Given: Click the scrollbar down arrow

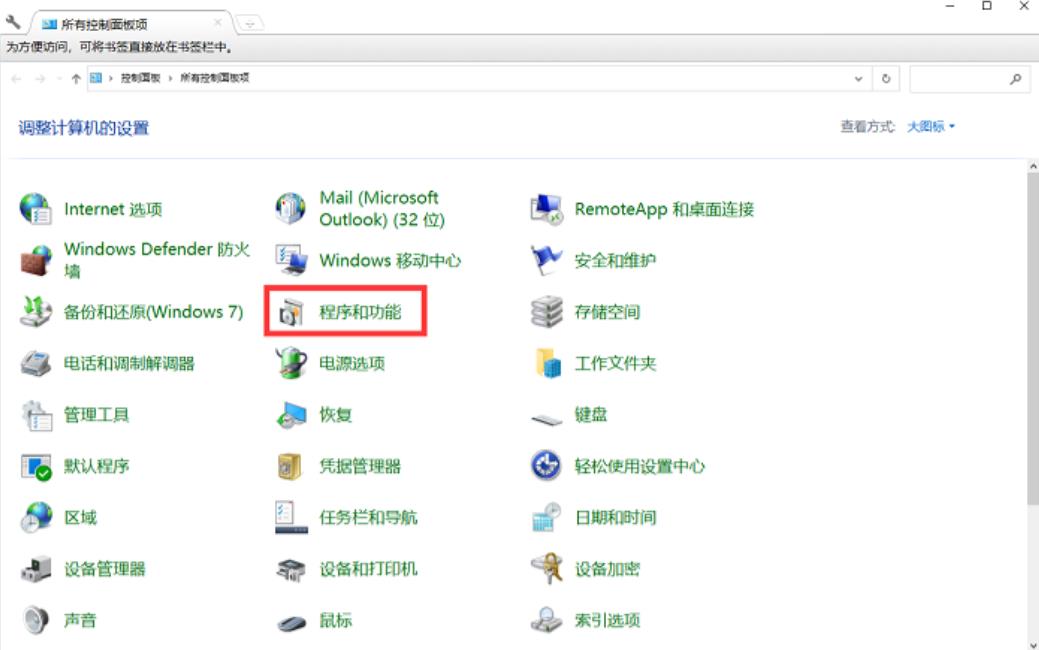Looking at the screenshot, I should click(1033, 644).
